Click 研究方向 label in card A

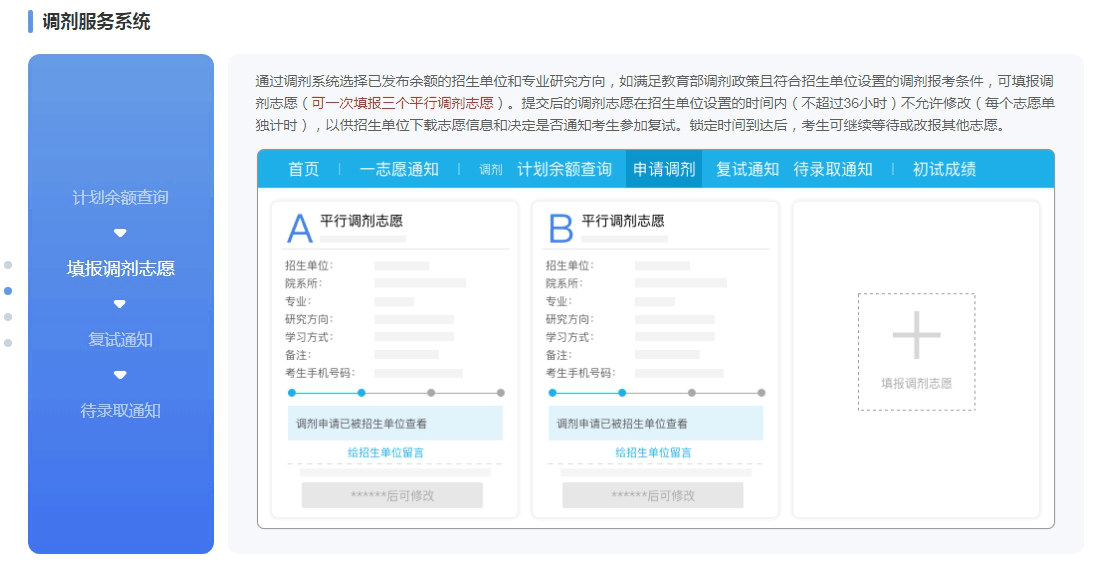tap(309, 319)
